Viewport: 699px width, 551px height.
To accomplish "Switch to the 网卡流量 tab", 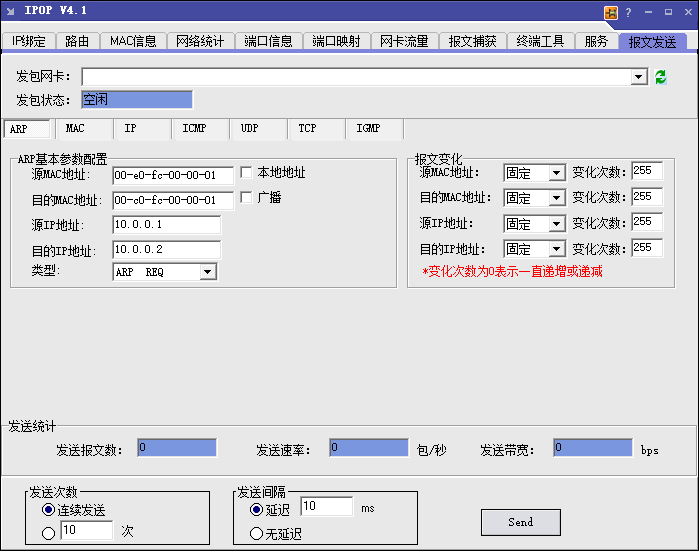I will (404, 41).
